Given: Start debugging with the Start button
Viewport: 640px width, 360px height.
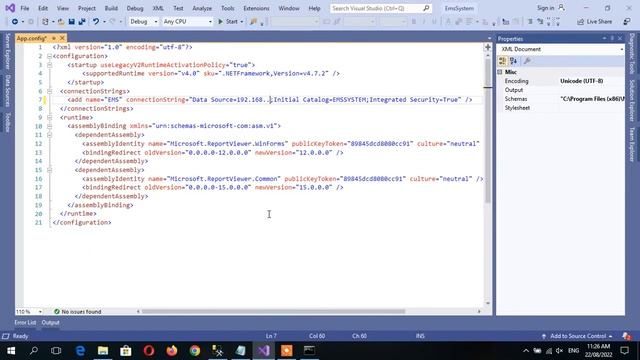Looking at the screenshot, I should point(228,22).
